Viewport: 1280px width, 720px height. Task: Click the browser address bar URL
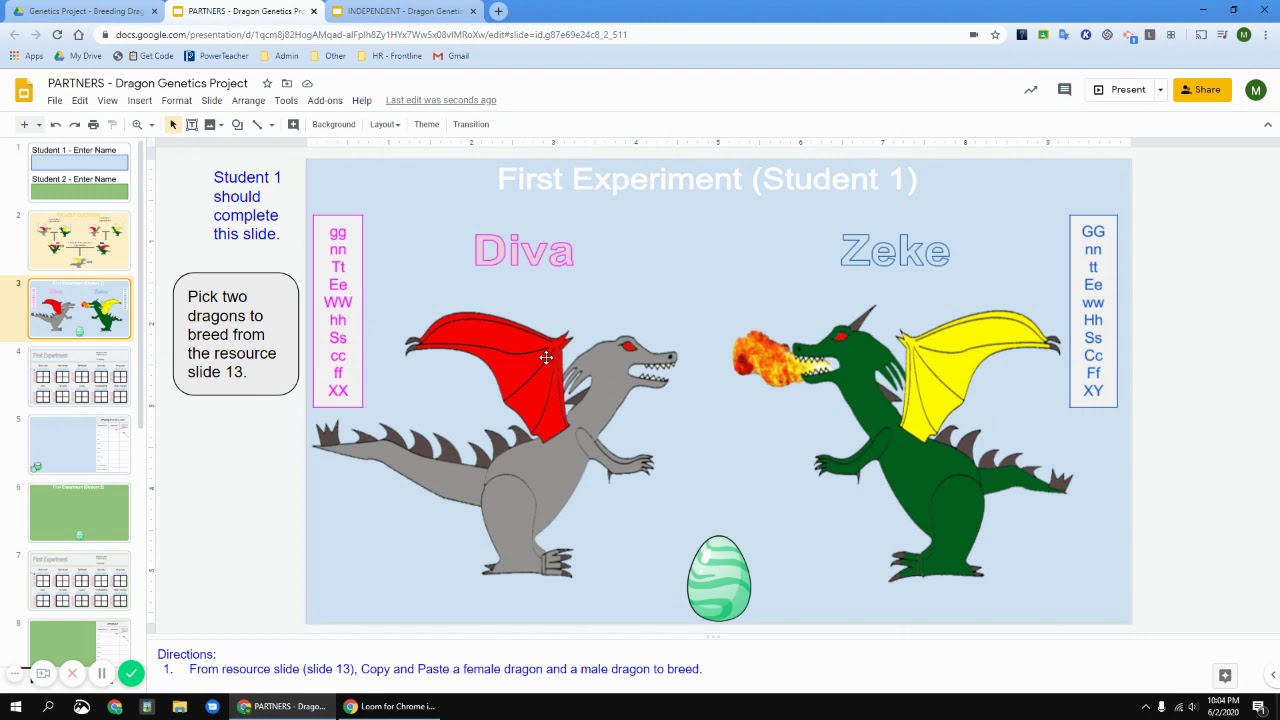(371, 34)
